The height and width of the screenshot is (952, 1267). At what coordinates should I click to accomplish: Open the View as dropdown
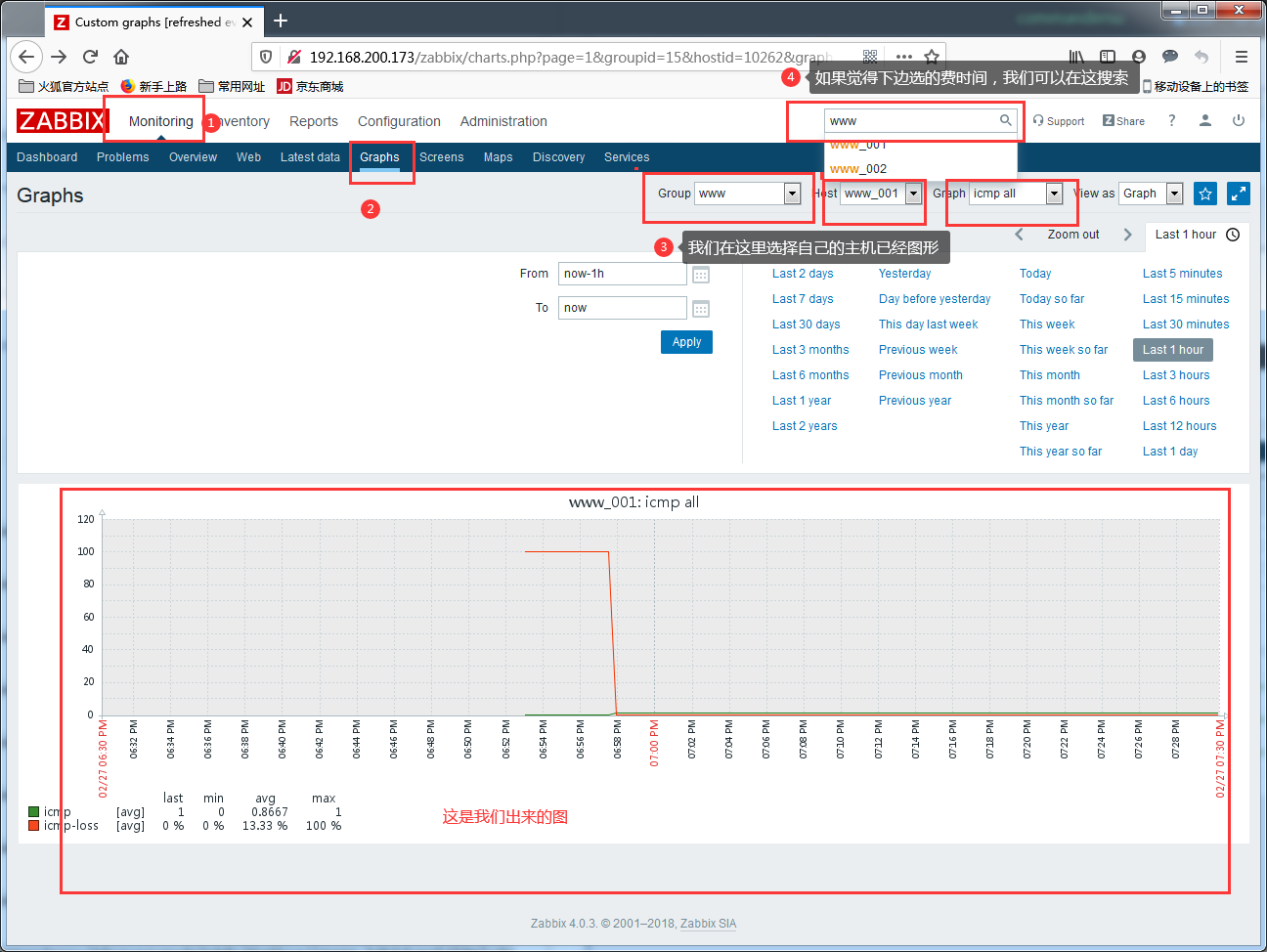click(x=1151, y=194)
